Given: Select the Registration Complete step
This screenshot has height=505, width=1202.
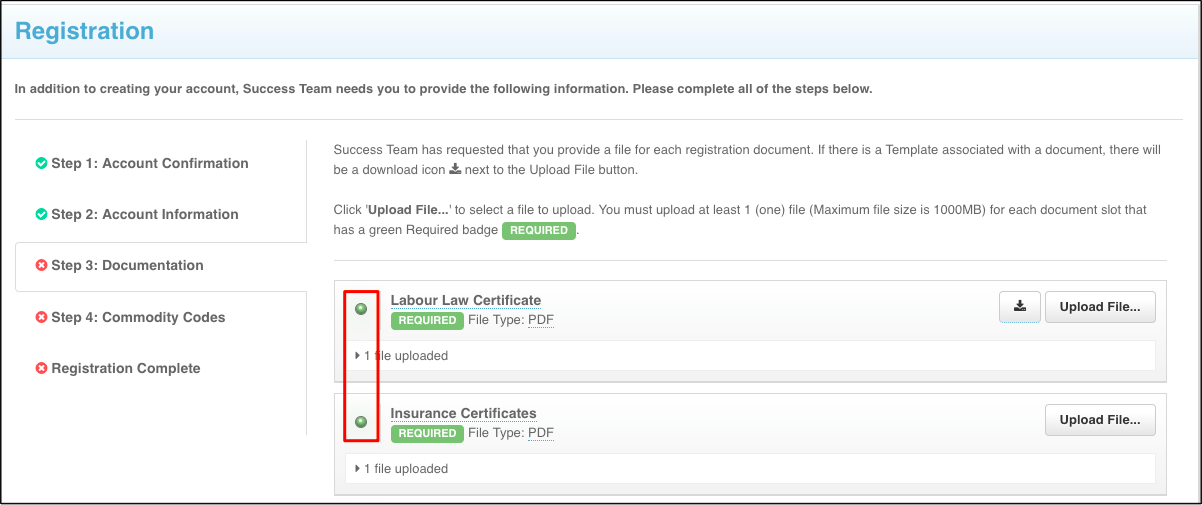Looking at the screenshot, I should click(126, 369).
